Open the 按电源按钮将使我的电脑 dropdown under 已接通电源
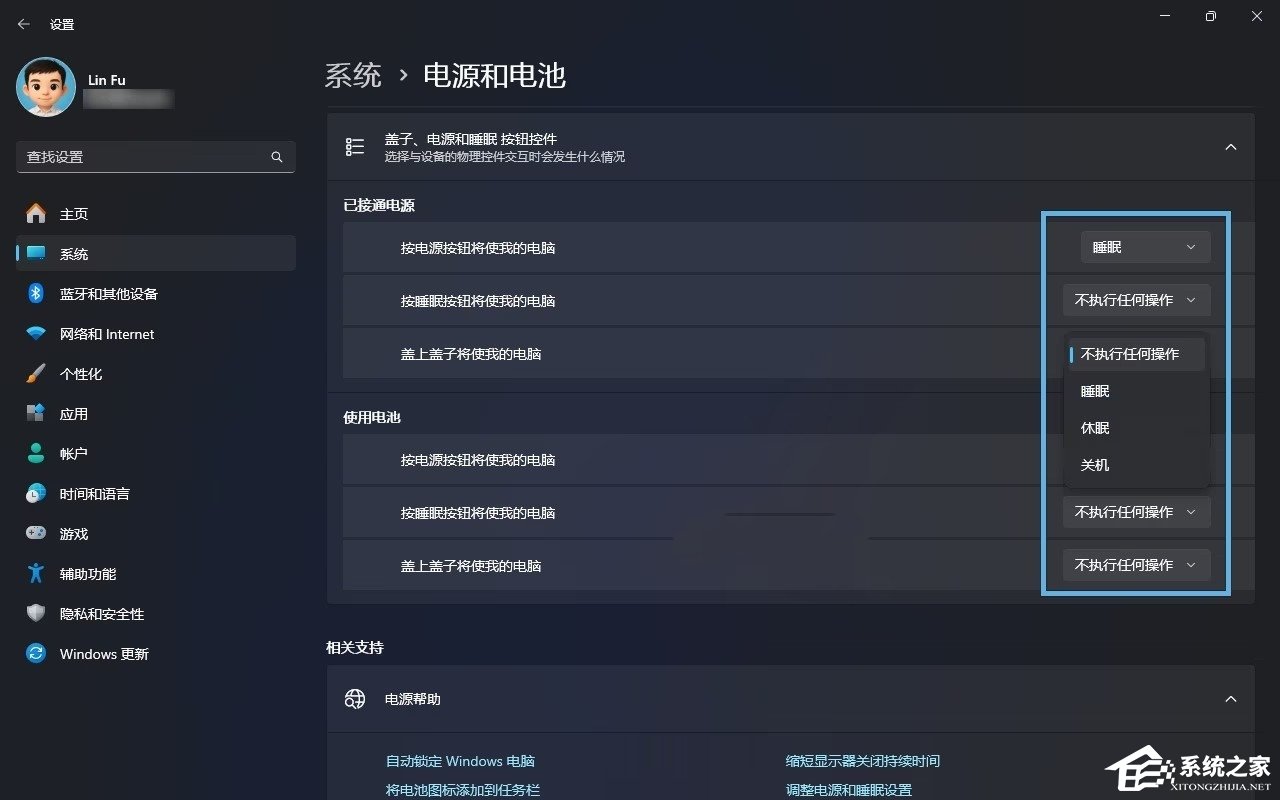 [1144, 247]
